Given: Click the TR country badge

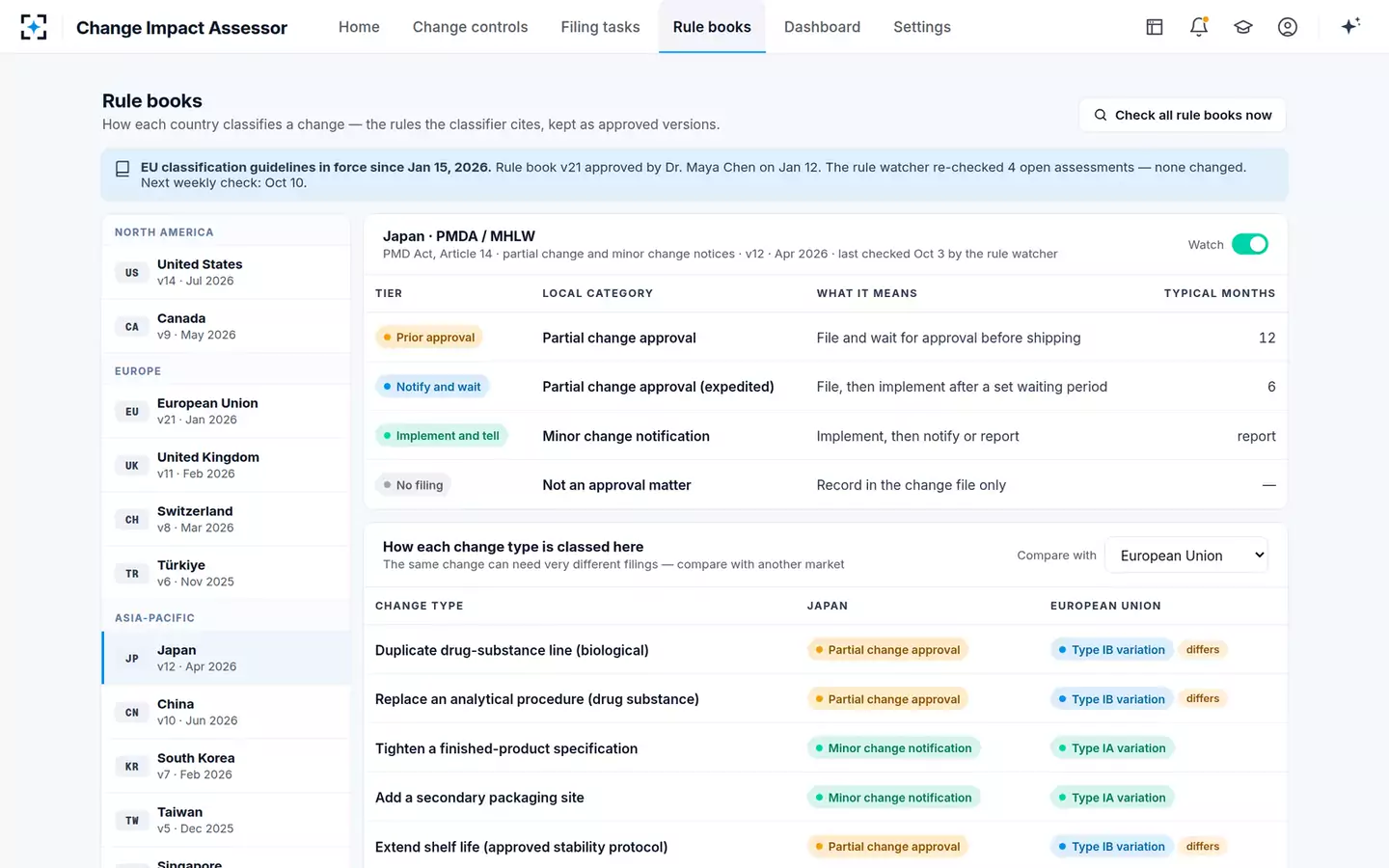Looking at the screenshot, I should tap(132, 574).
